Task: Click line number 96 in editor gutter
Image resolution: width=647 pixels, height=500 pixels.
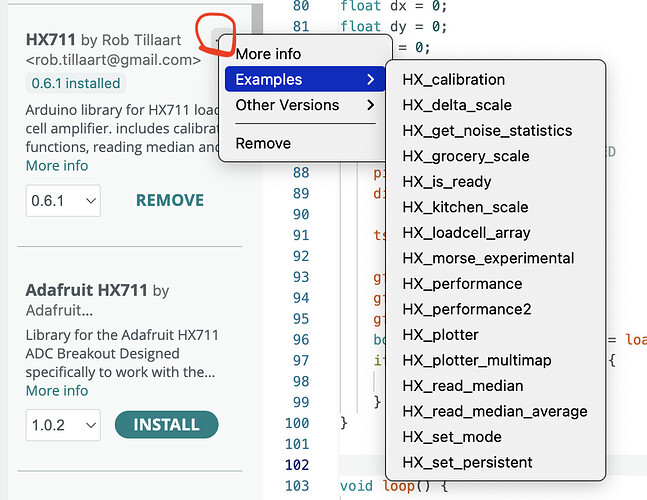Action: (x=301, y=340)
